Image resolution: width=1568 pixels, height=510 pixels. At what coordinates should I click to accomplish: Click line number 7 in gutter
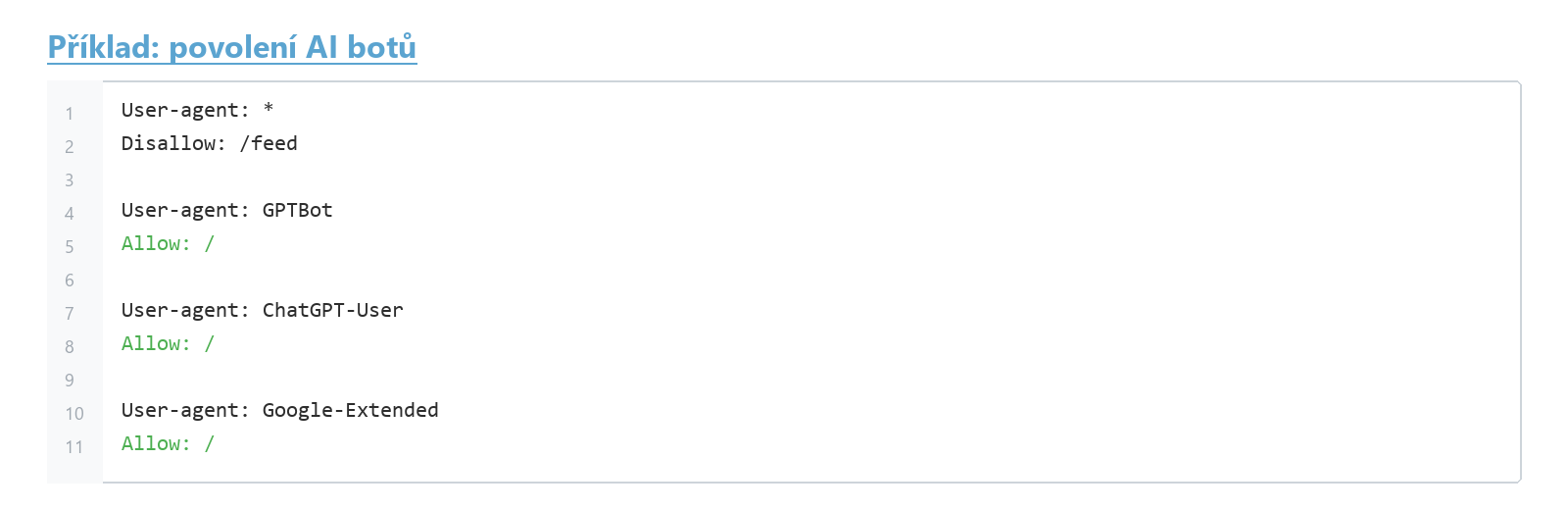pos(70,314)
